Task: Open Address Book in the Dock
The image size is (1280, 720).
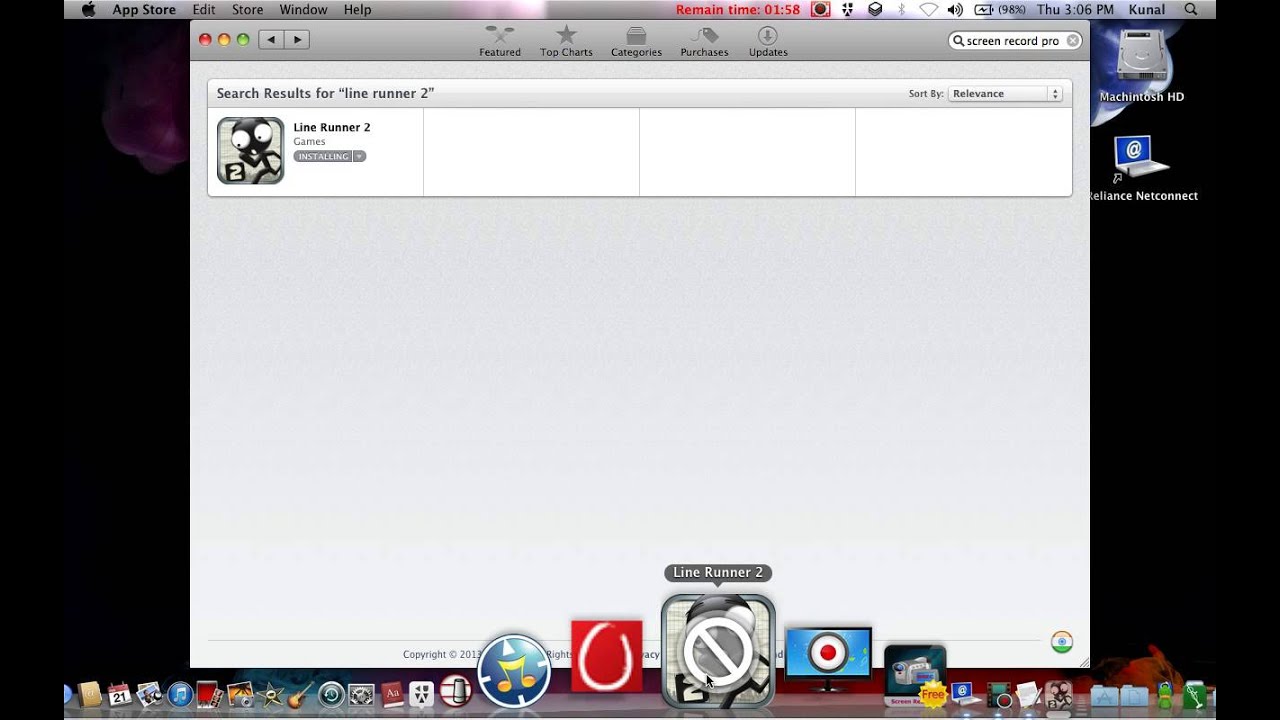Action: click(x=90, y=694)
